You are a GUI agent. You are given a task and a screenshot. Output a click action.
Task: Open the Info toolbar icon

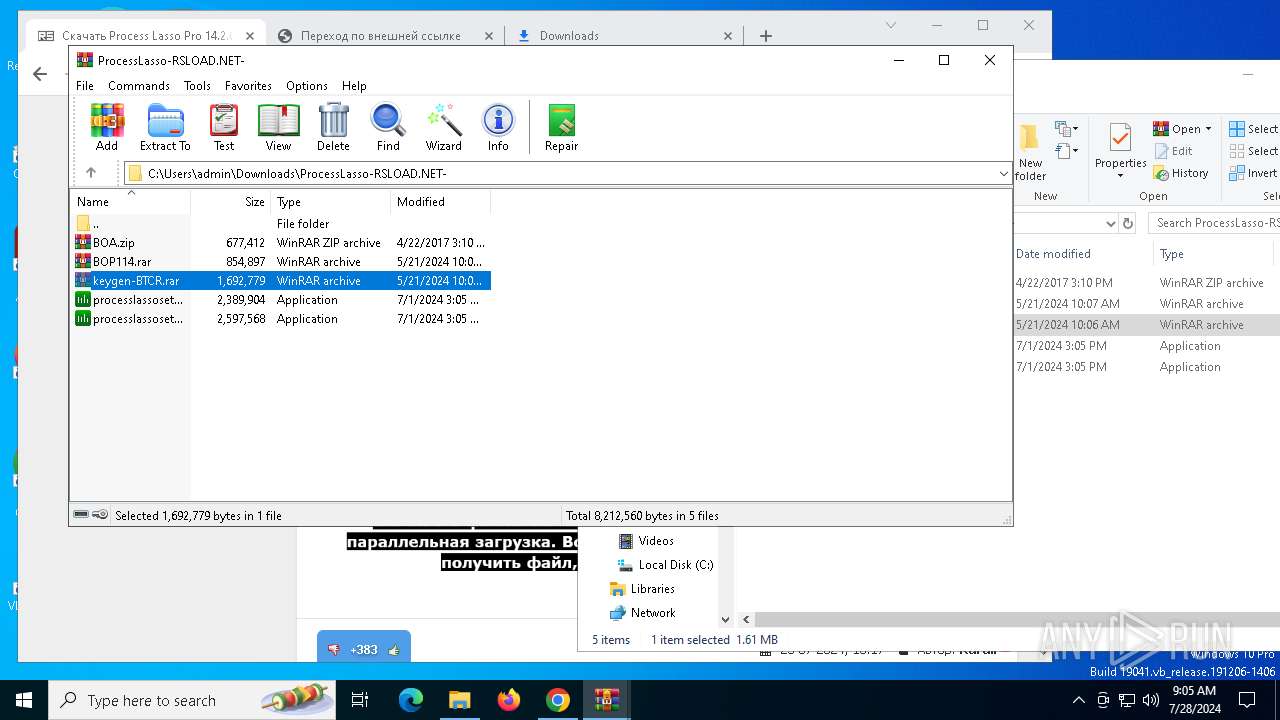(498, 127)
